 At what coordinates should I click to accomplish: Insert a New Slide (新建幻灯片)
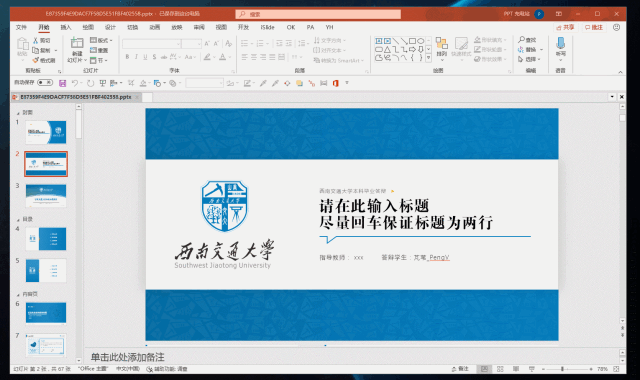tap(77, 50)
